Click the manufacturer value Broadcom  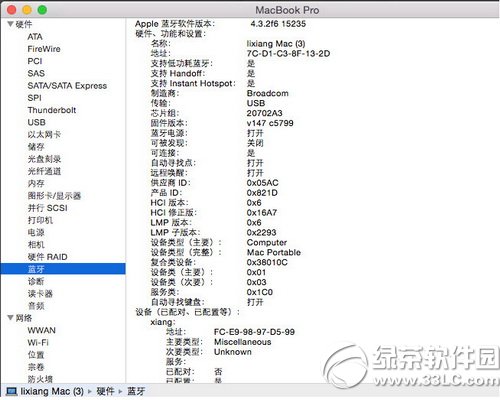(x=268, y=93)
